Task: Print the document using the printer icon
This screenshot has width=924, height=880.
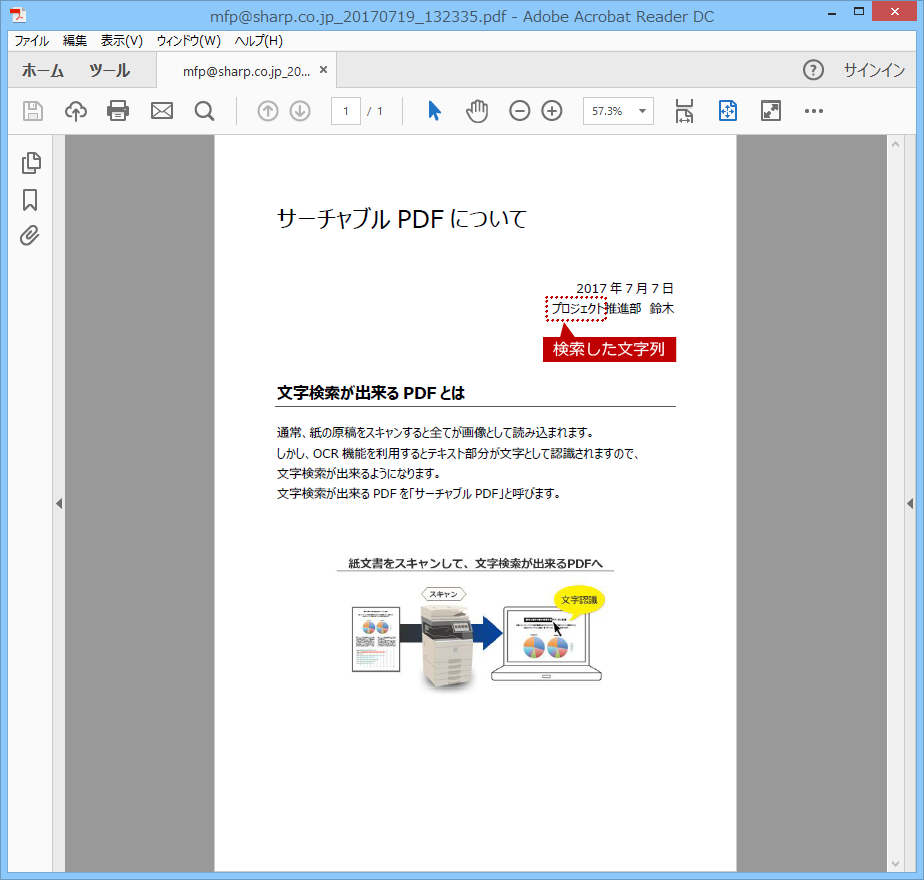Action: pyautogui.click(x=118, y=111)
